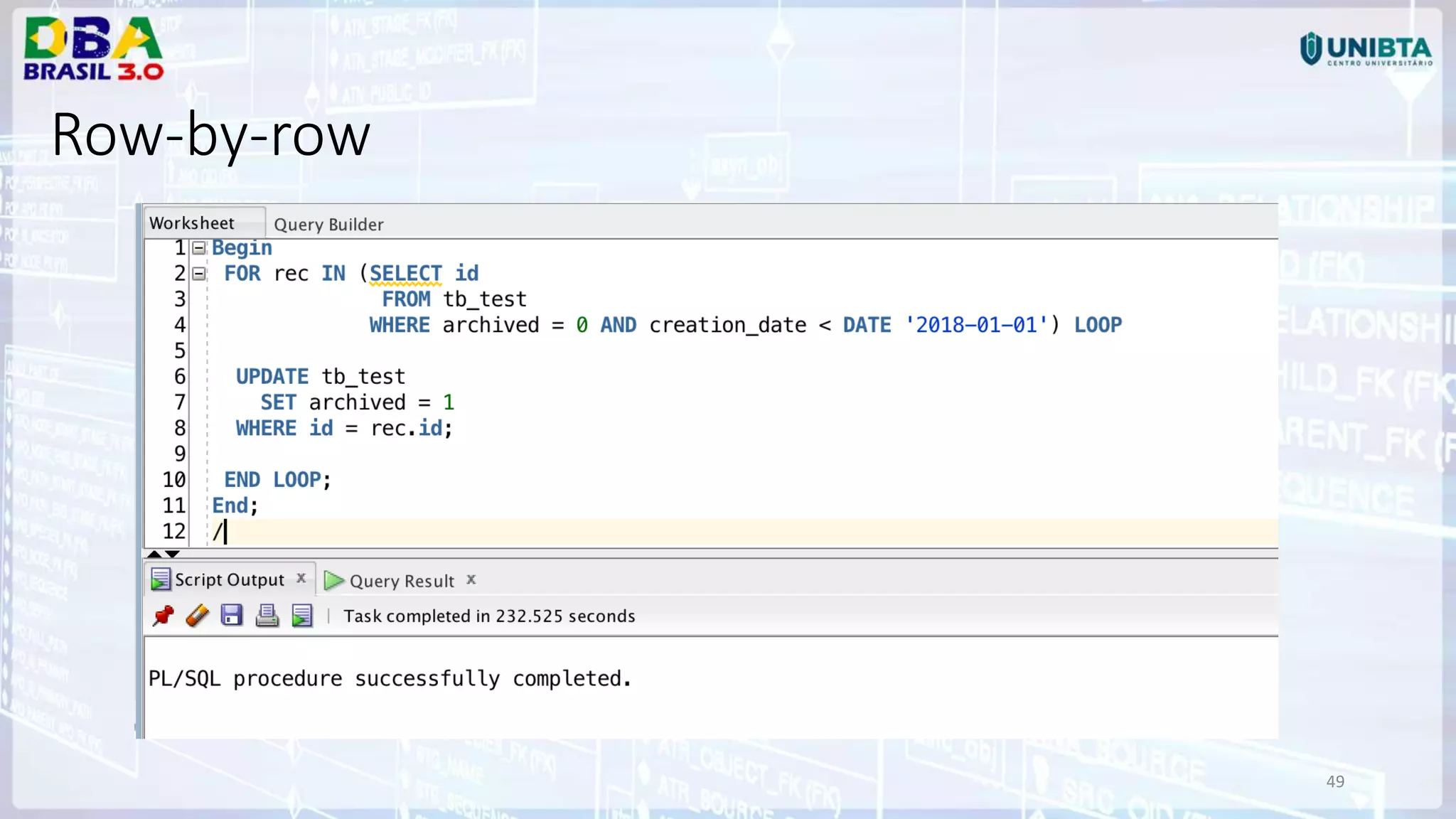This screenshot has height=819, width=1456.
Task: Click the red pin icon in Script Output toolbar
Action: pos(163,616)
